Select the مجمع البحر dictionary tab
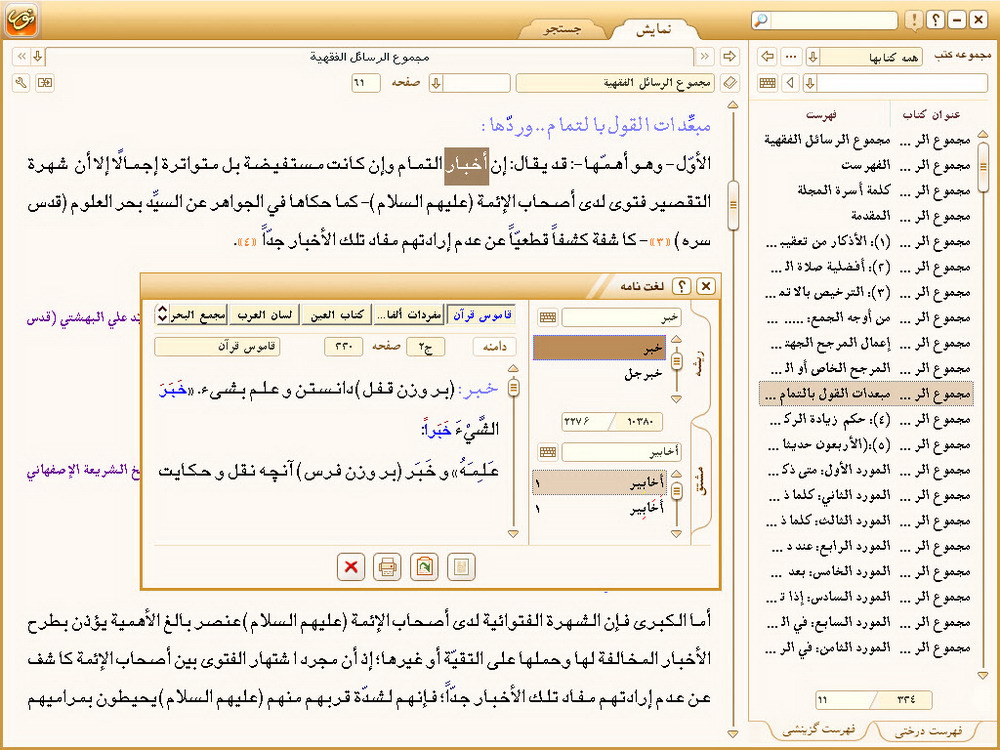 pyautogui.click(x=198, y=314)
